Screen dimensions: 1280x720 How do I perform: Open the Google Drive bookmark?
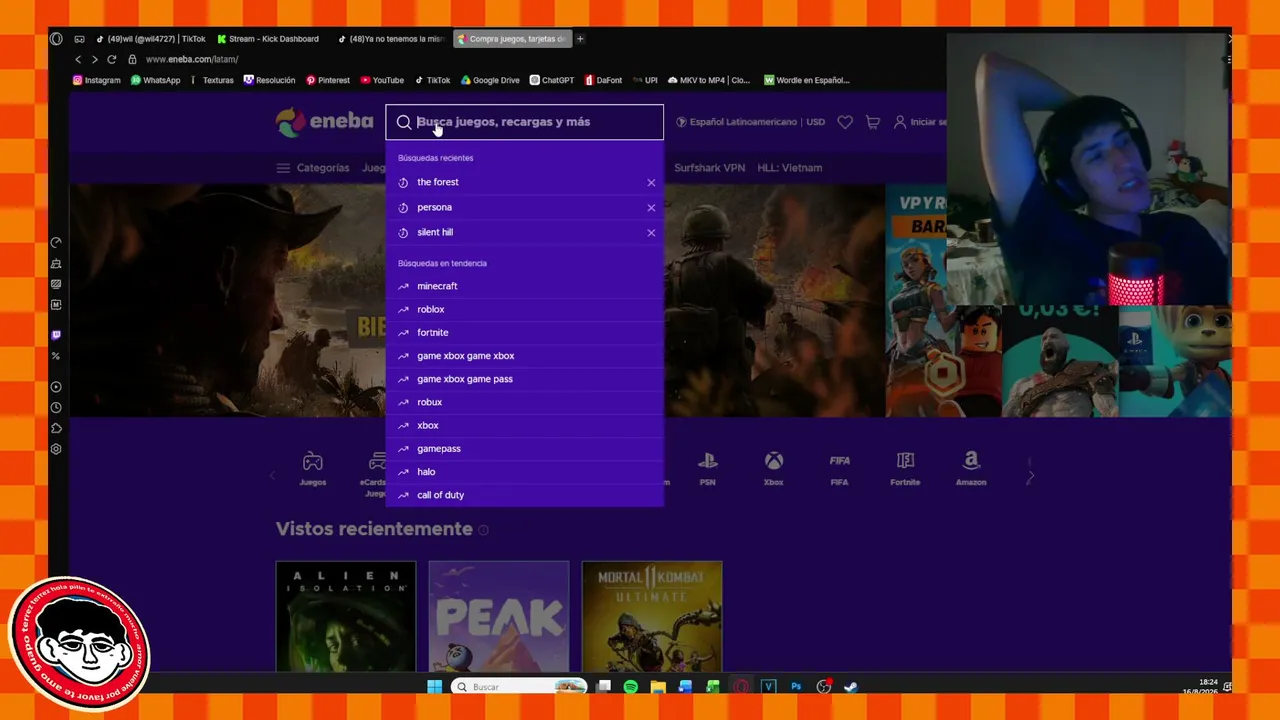tap(490, 80)
